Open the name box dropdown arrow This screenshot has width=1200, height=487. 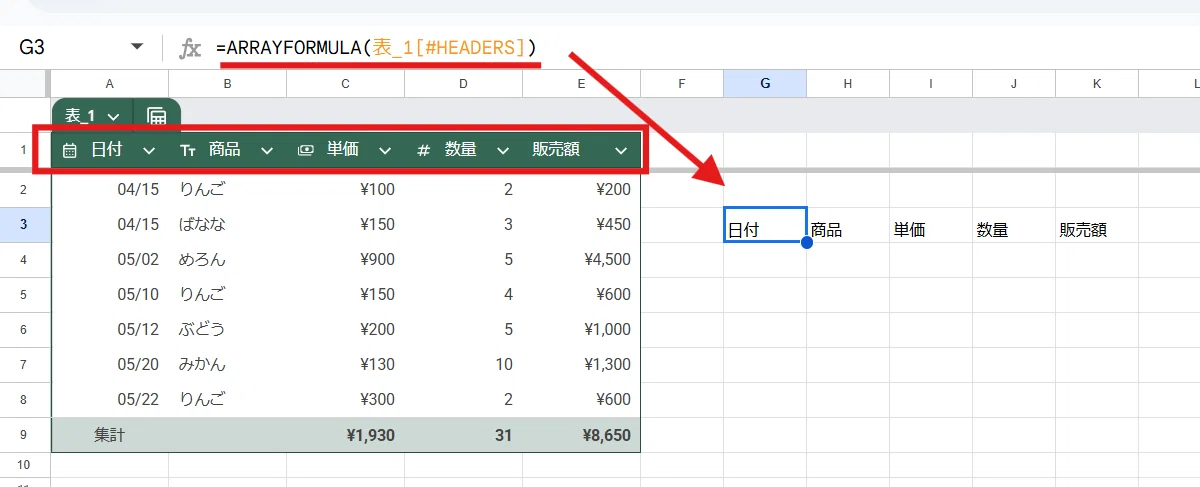137,47
